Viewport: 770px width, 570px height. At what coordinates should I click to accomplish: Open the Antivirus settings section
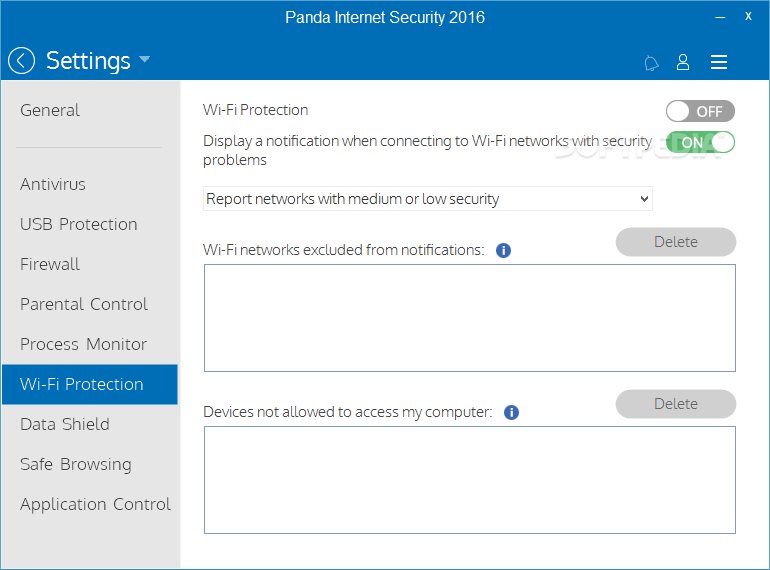[x=53, y=185]
